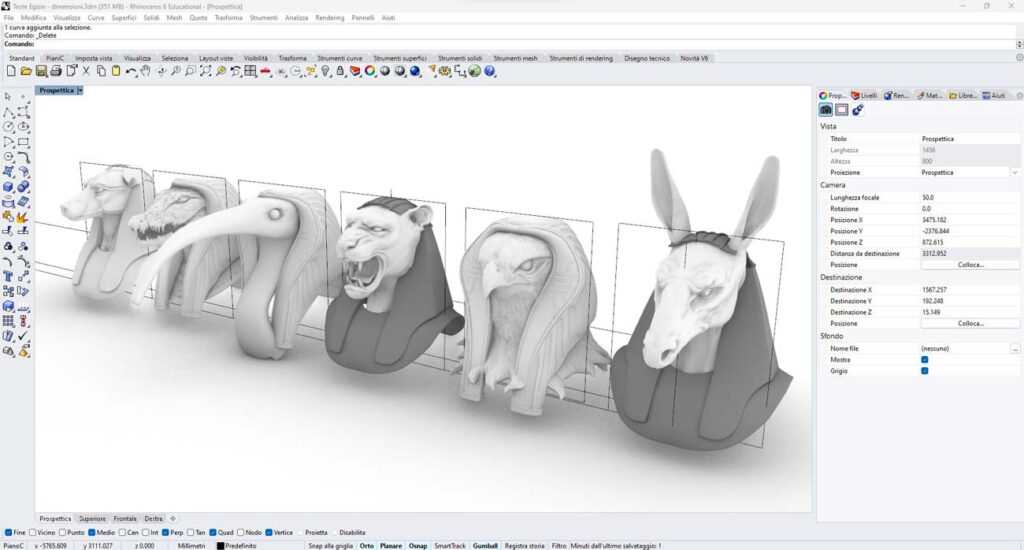1024x550 pixels.
Task: Open the Superfici menu
Action: 123,18
